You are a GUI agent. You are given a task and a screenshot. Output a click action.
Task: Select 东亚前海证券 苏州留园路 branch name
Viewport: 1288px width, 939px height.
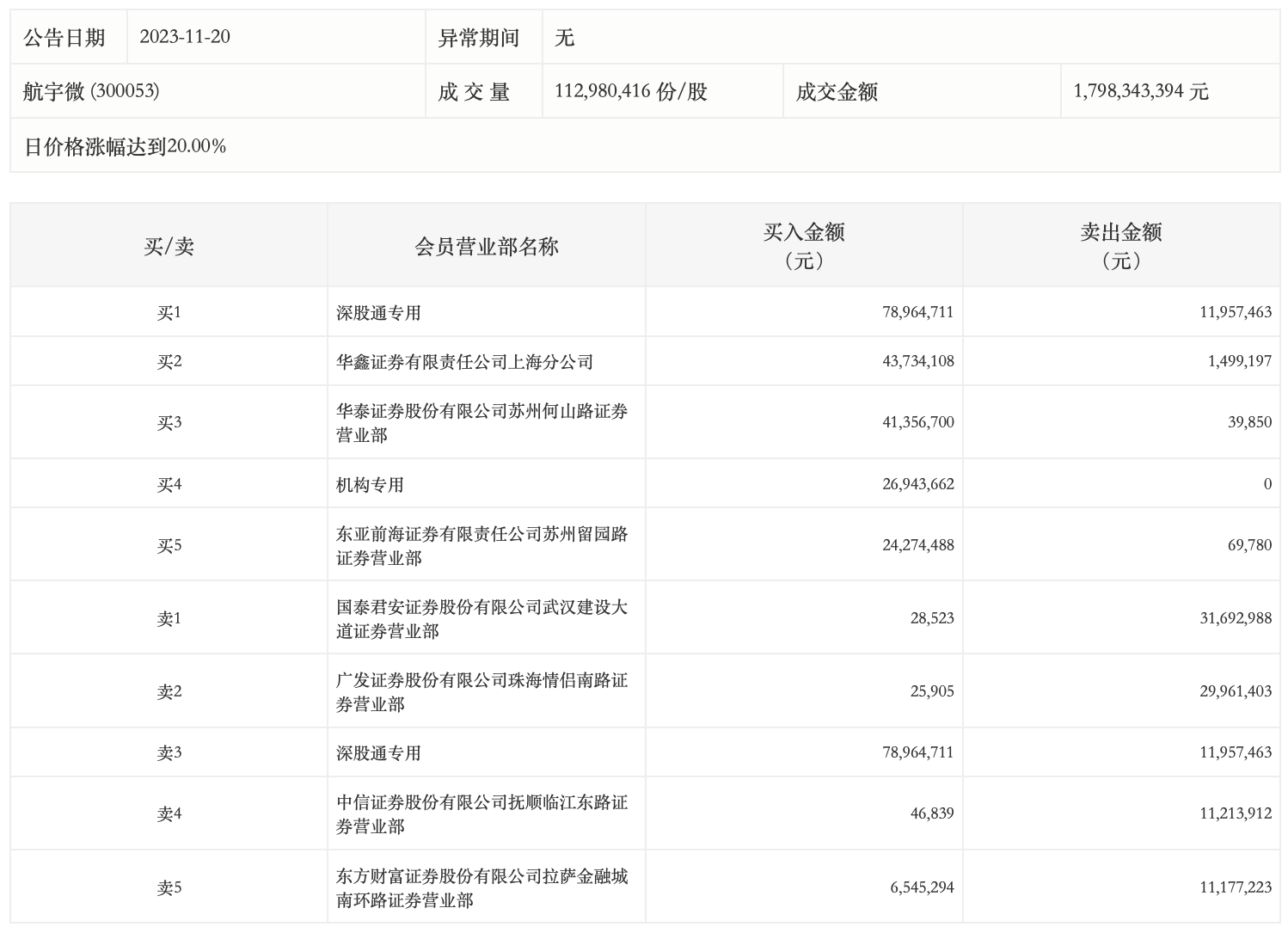(x=481, y=545)
